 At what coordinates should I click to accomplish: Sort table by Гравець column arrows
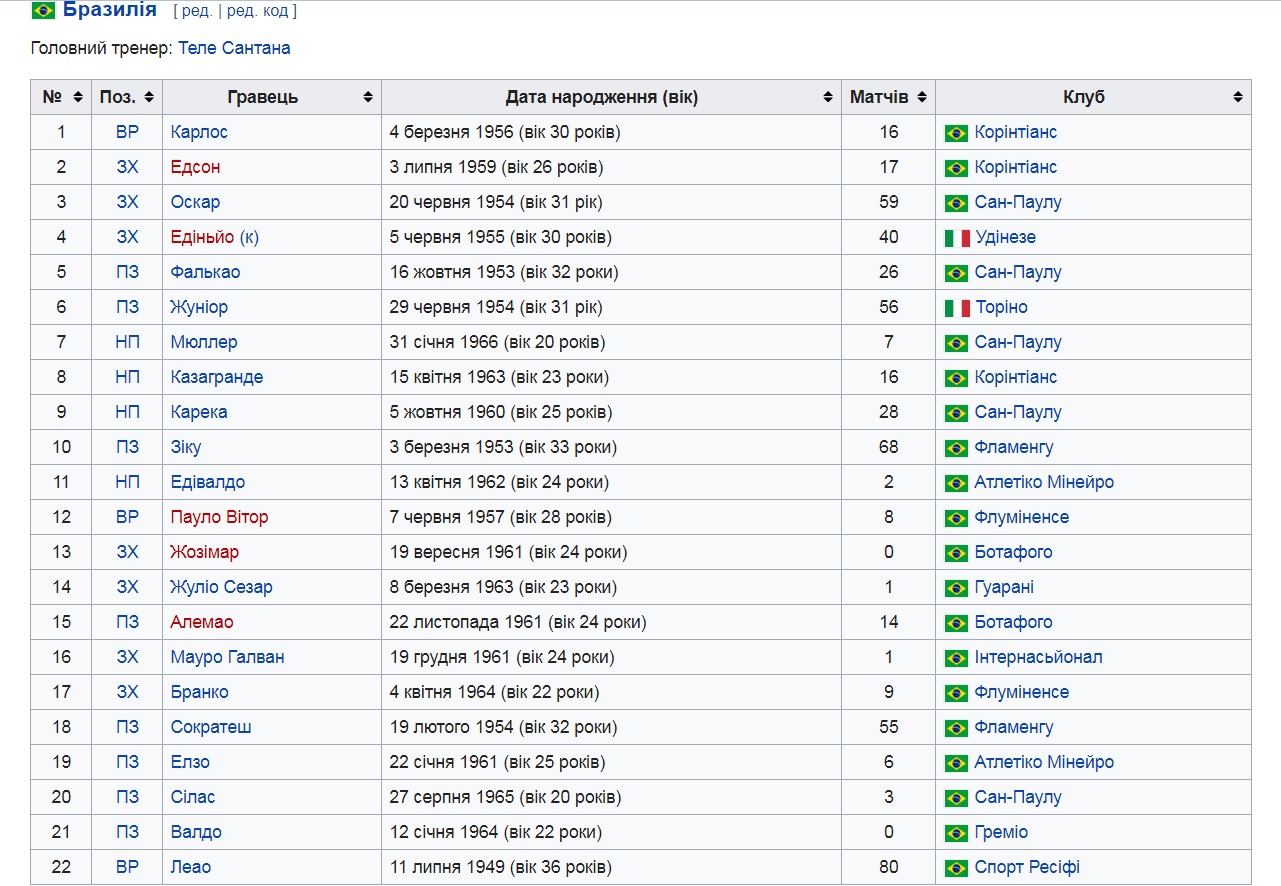point(368,97)
